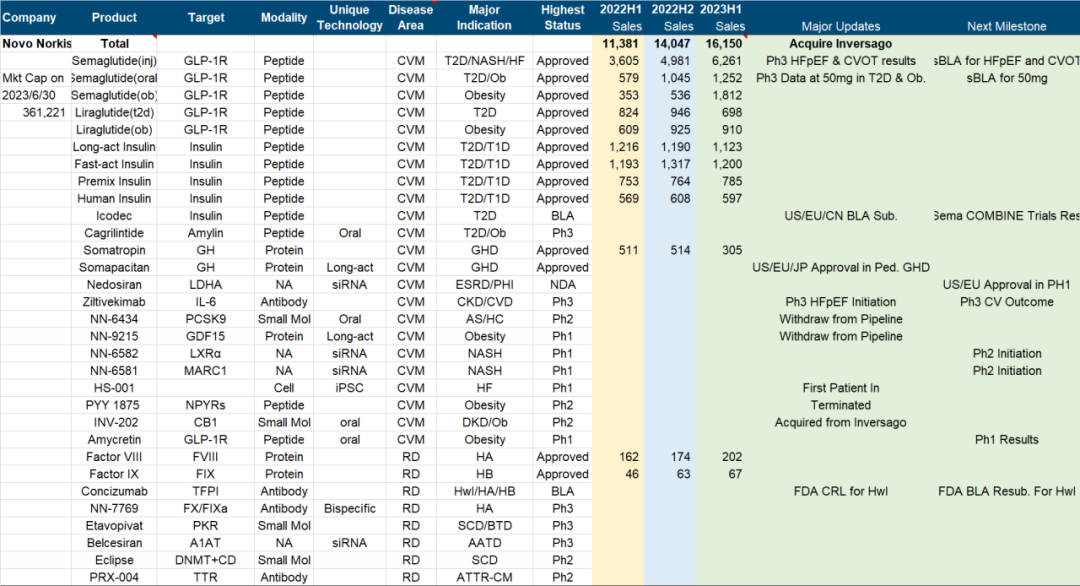Click the Icodec product cell
This screenshot has width=1080, height=586.
coord(114,216)
